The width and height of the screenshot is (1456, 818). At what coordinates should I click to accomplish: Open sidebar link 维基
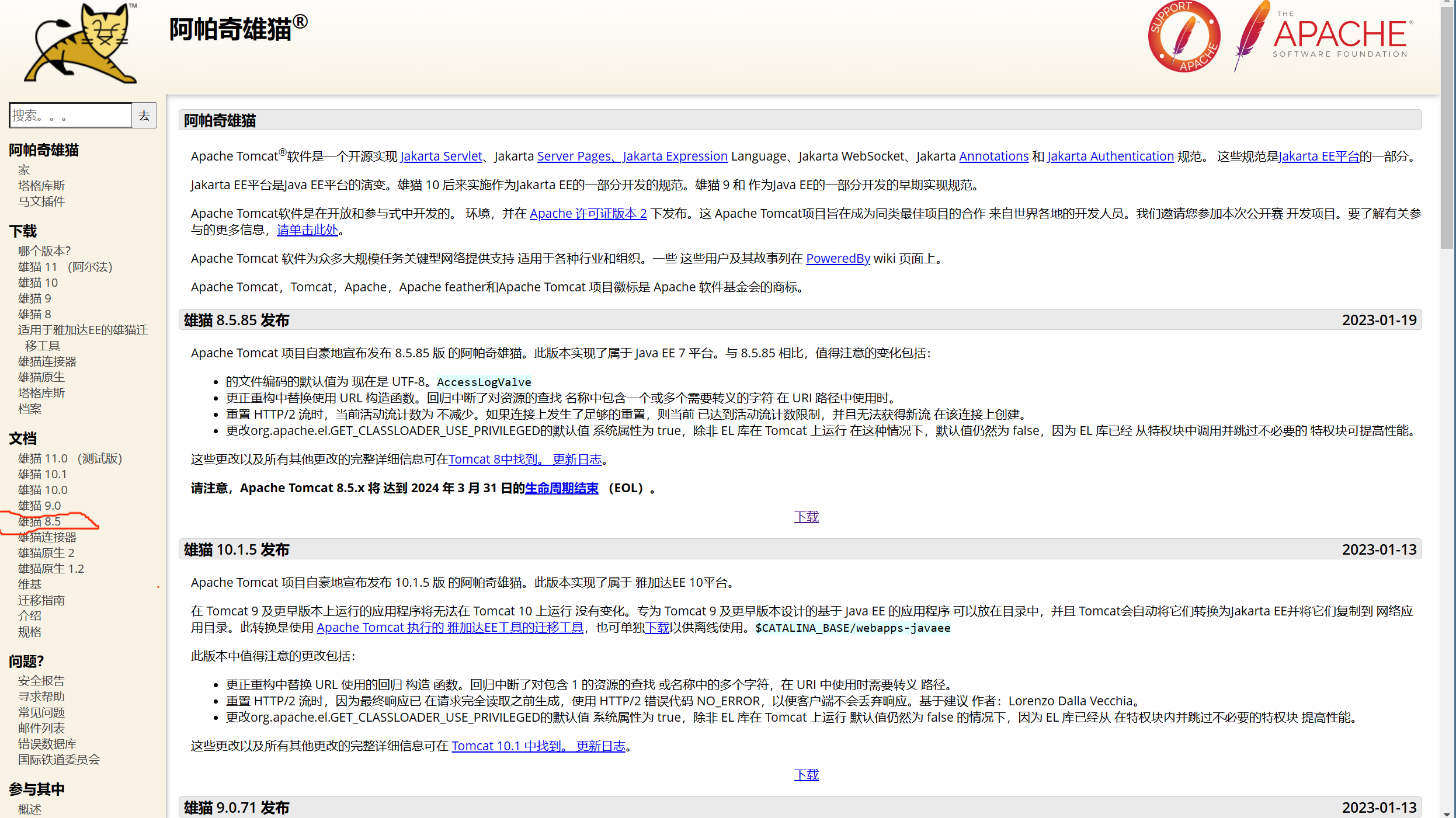30,584
